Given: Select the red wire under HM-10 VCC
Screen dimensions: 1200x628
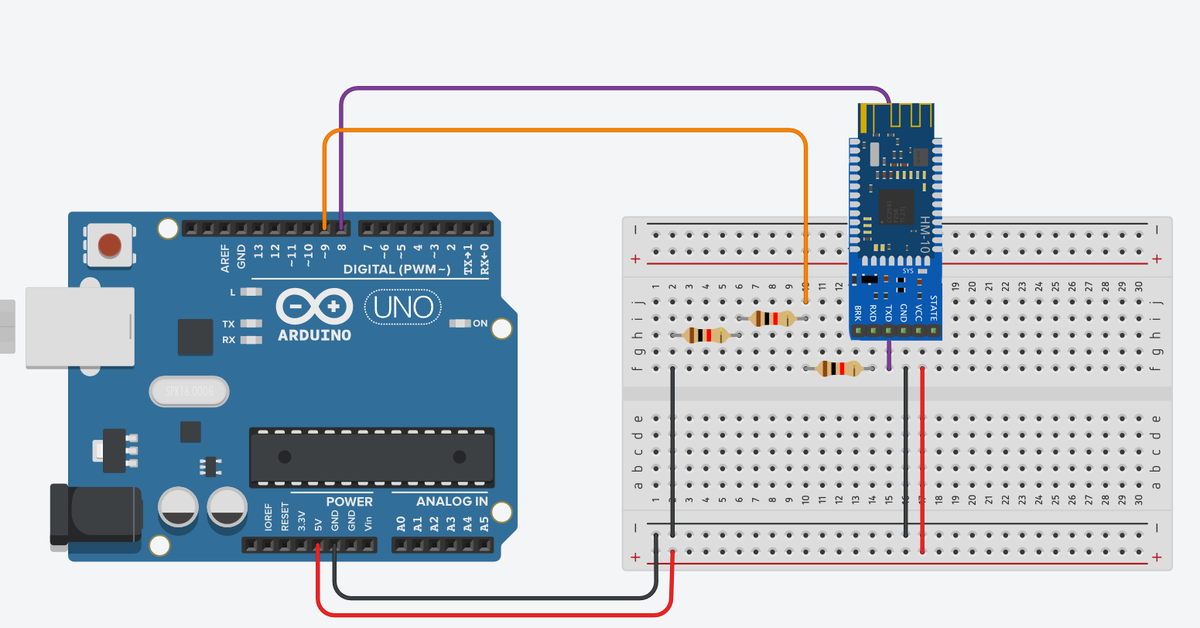Looking at the screenshot, I should [922, 460].
